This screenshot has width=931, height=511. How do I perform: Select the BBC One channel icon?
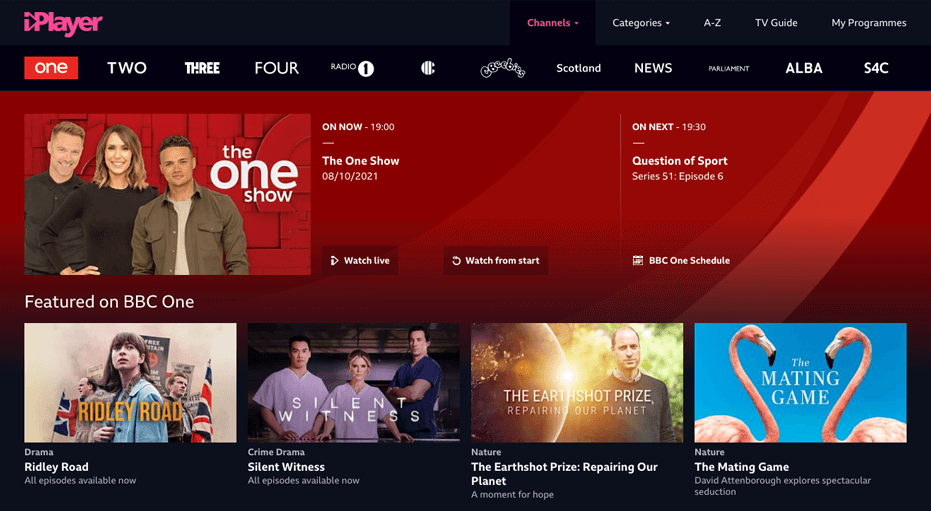(x=51, y=68)
